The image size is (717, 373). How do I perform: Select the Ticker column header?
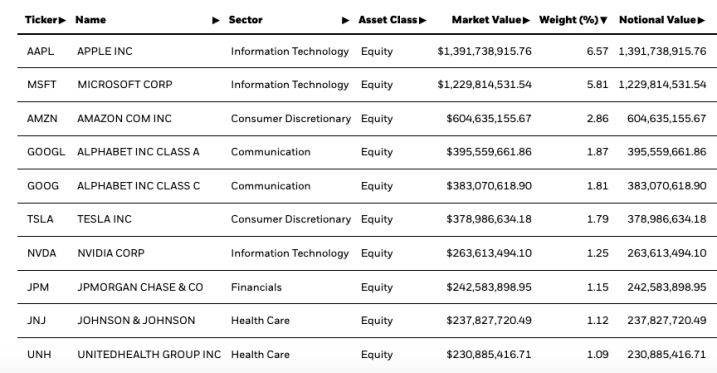point(42,20)
